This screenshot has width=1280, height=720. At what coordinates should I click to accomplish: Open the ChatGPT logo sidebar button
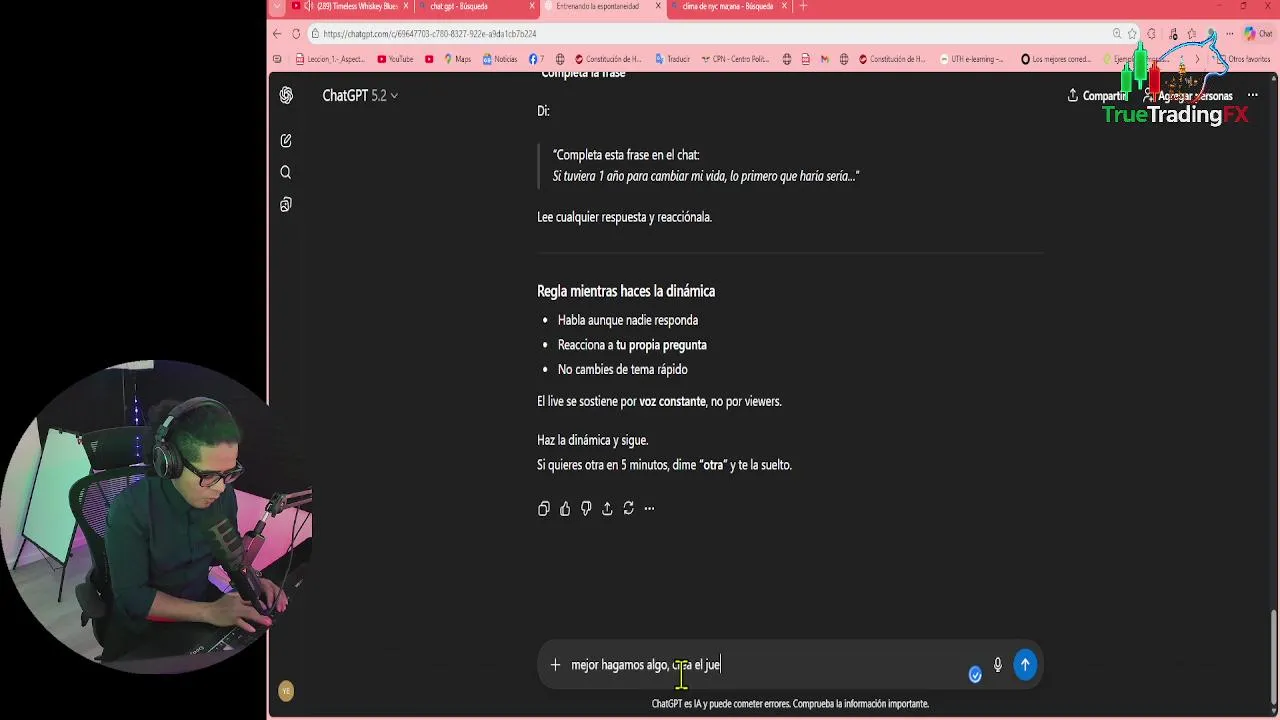pyautogui.click(x=286, y=95)
